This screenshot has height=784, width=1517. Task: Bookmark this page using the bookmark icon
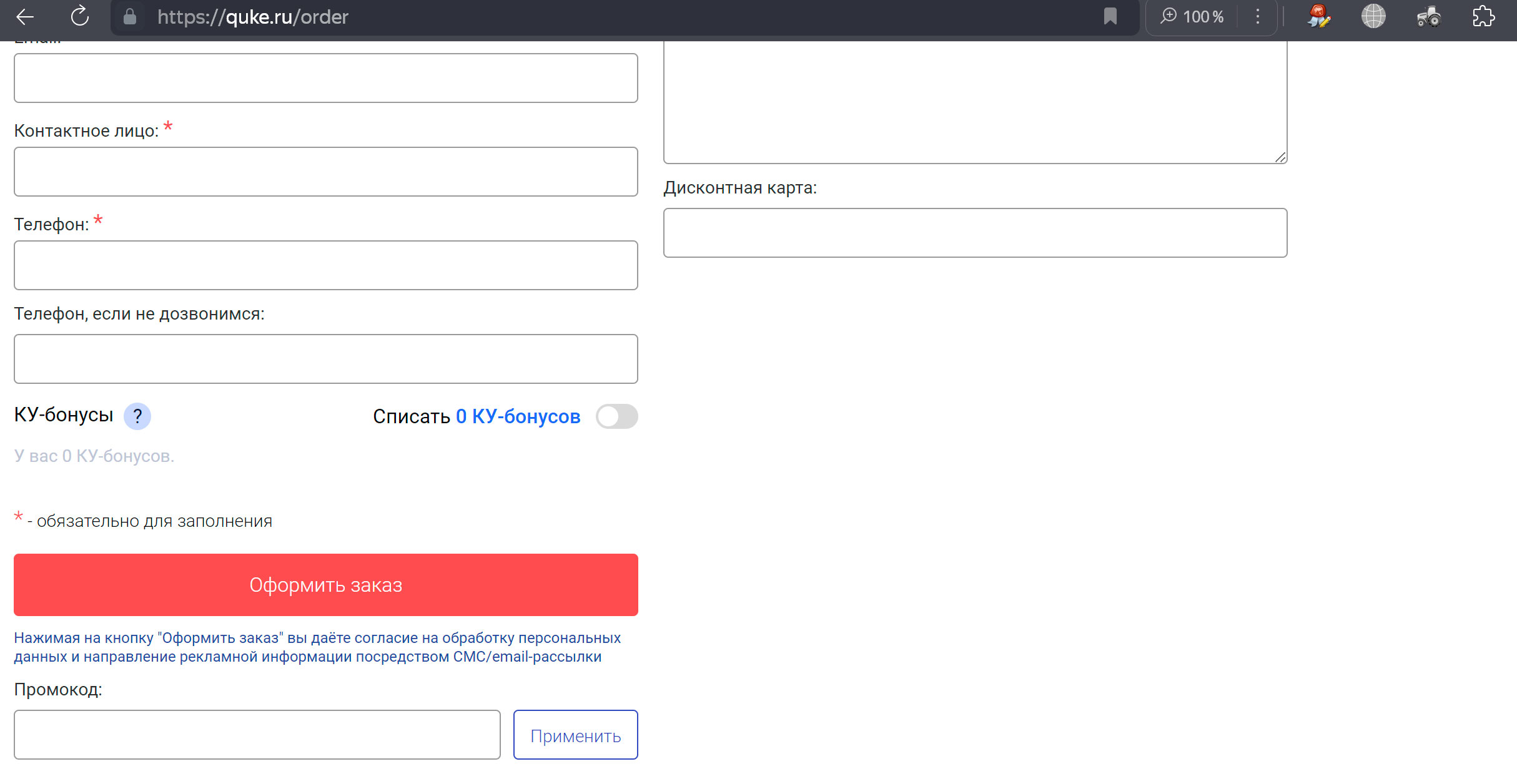(x=1110, y=16)
